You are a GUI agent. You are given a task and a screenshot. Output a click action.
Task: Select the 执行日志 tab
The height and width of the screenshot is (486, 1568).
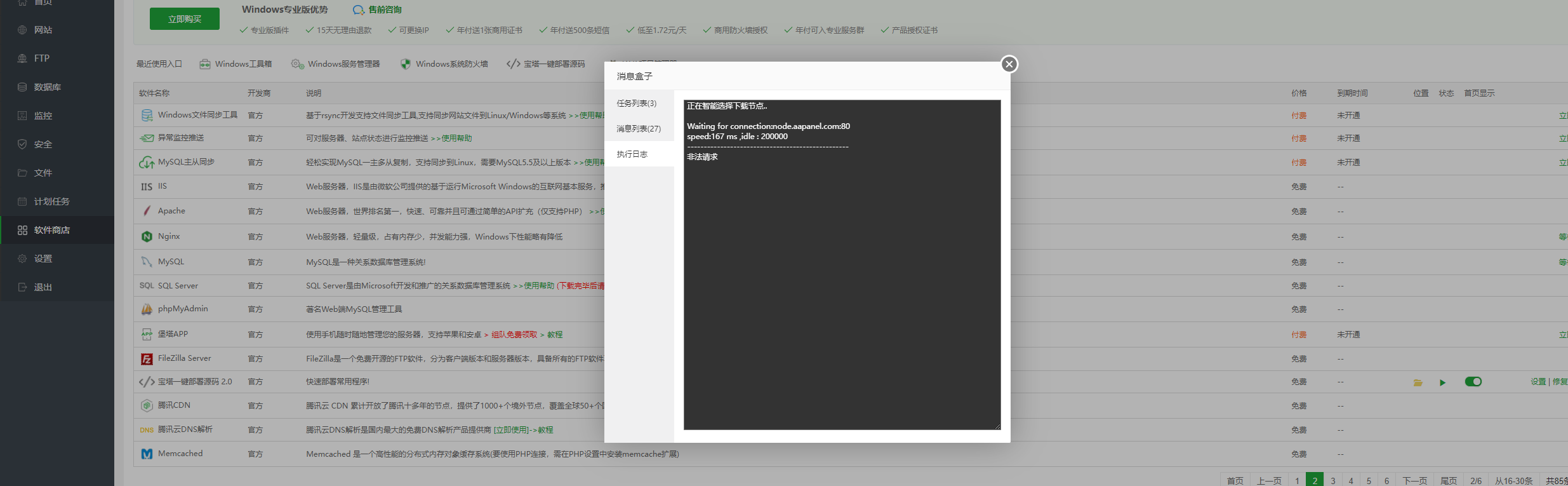pos(639,154)
